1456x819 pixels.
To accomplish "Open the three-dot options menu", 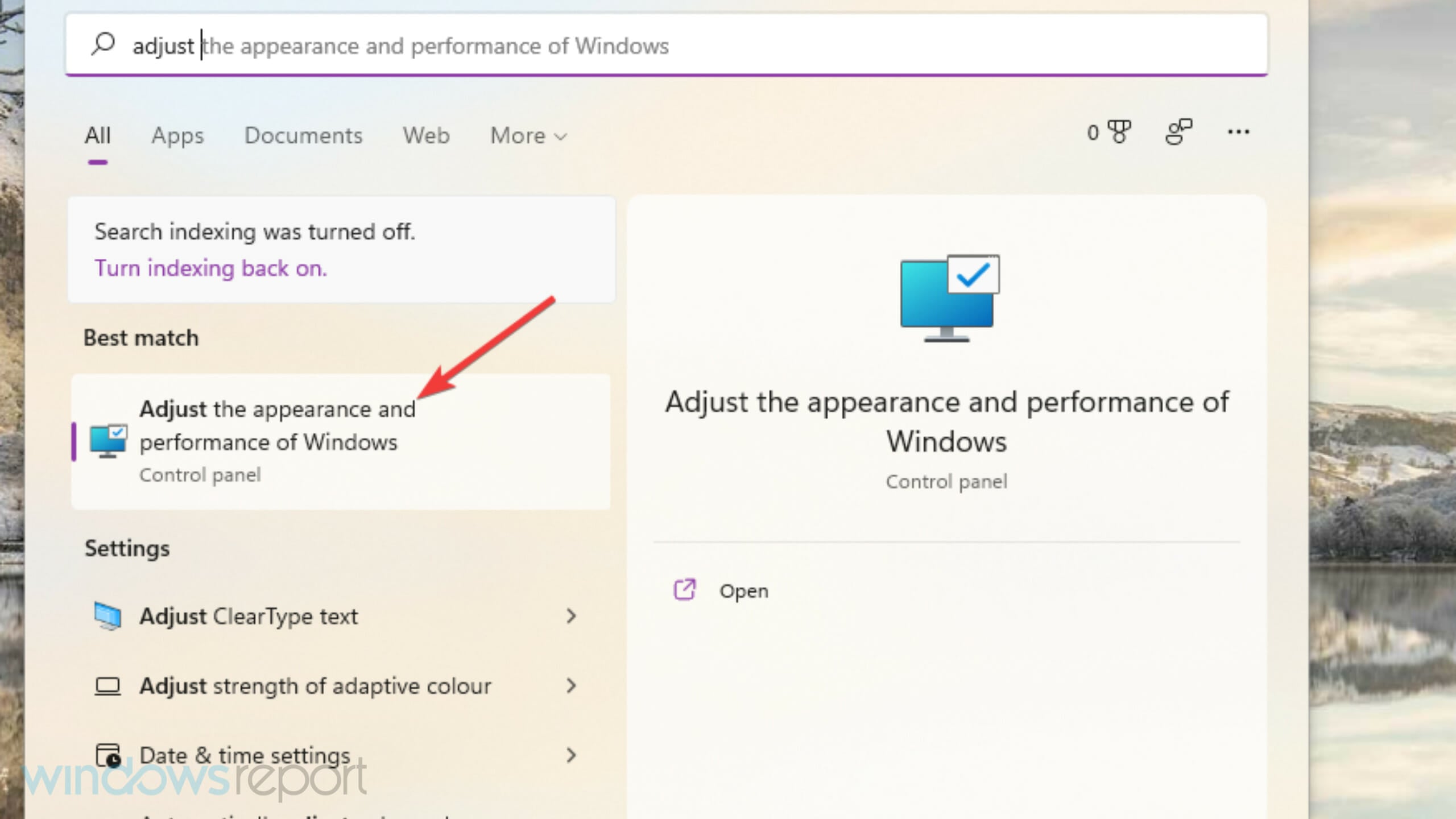I will click(1238, 133).
